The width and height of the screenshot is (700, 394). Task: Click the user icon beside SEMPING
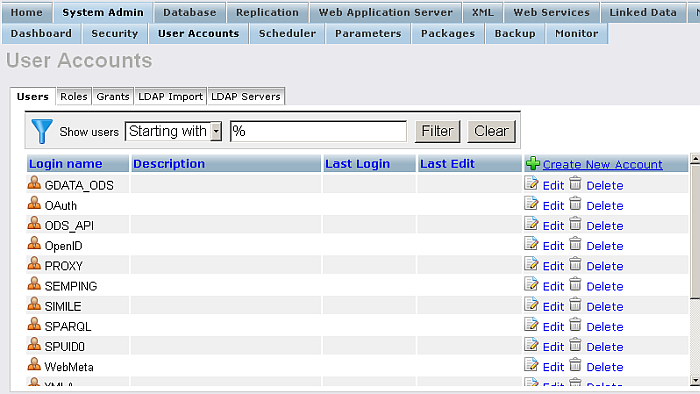tap(34, 283)
